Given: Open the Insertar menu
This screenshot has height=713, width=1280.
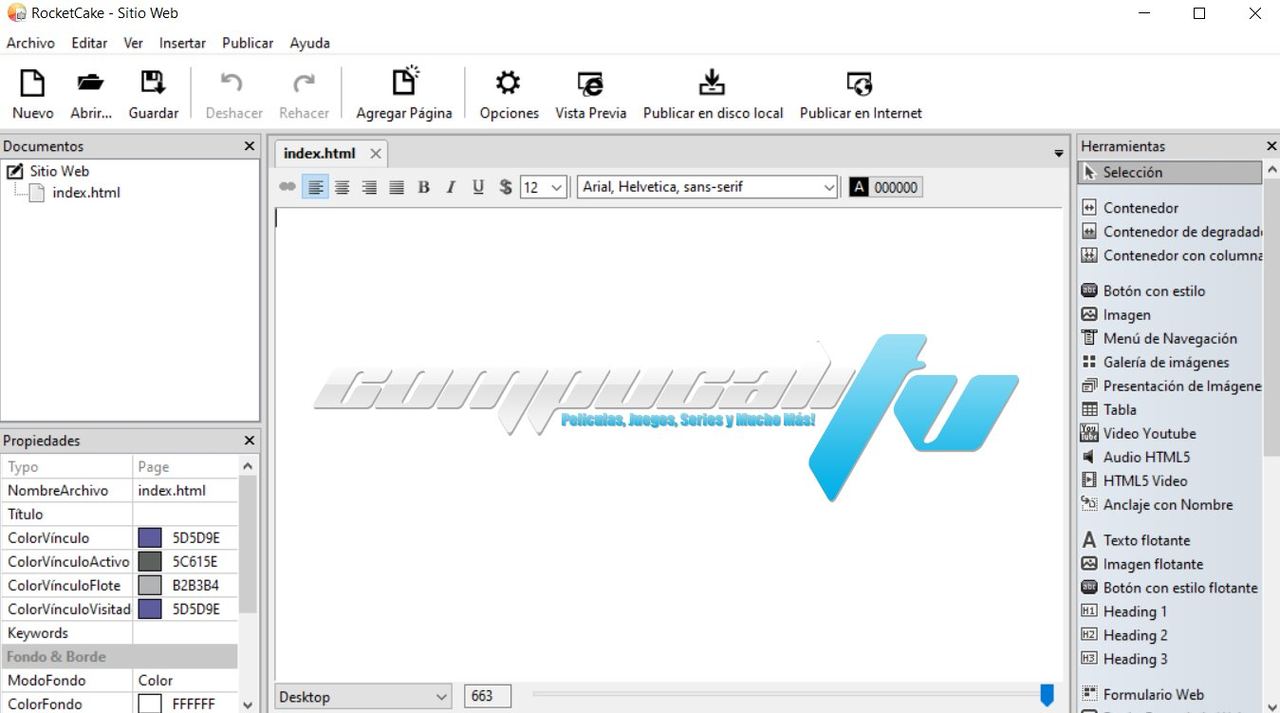Looking at the screenshot, I should click(x=182, y=43).
